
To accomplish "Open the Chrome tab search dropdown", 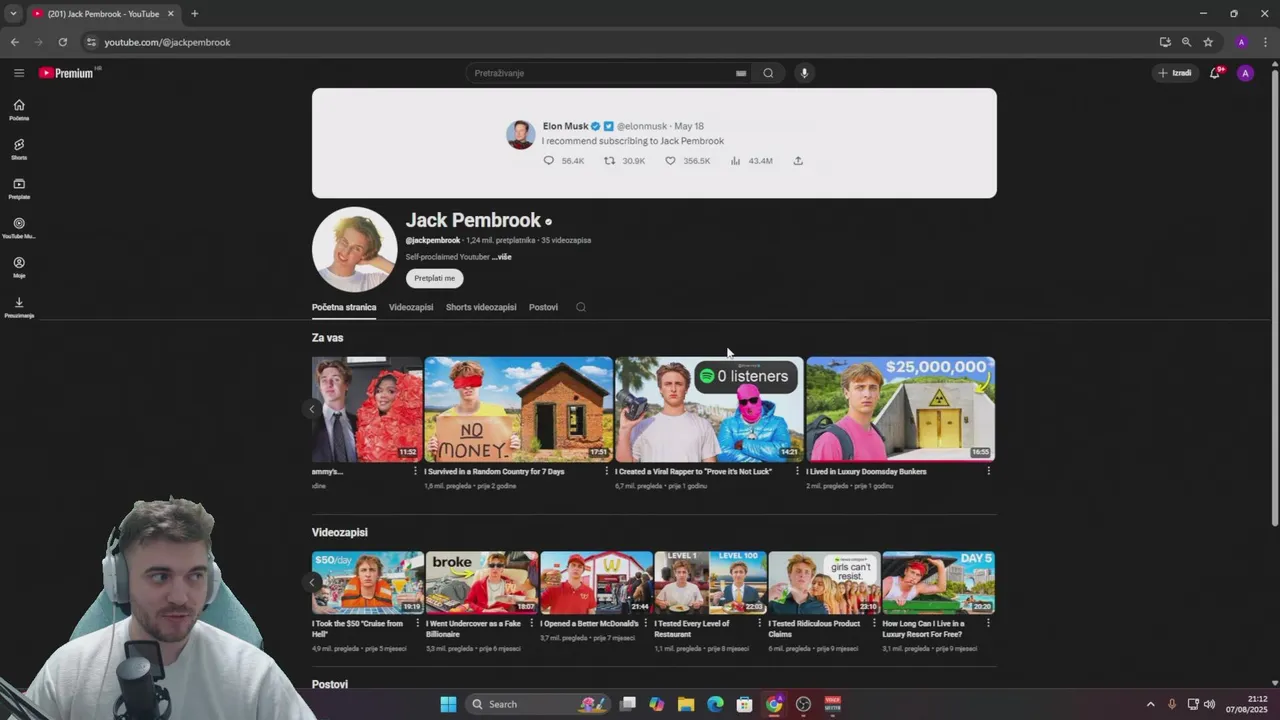I will pyautogui.click(x=13, y=14).
